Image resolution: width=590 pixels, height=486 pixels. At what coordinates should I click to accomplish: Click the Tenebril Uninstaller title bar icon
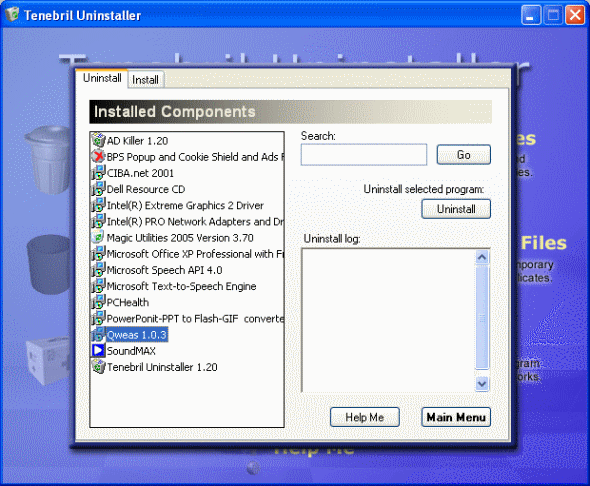[x=12, y=14]
